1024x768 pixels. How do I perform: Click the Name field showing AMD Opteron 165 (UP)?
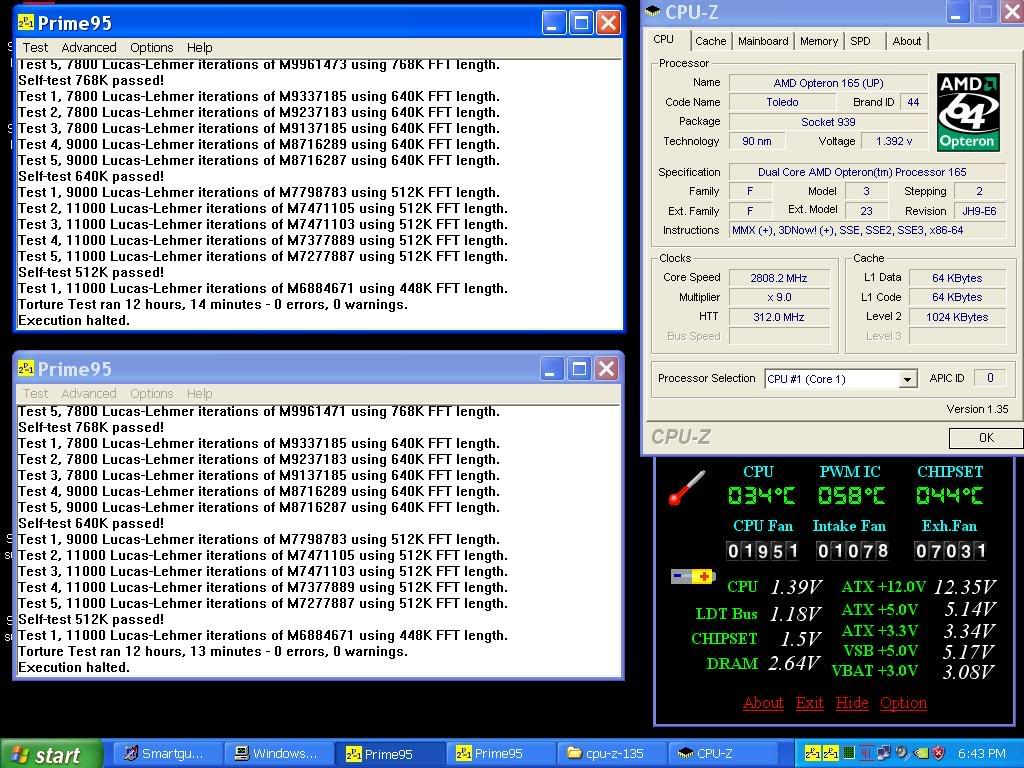(828, 83)
